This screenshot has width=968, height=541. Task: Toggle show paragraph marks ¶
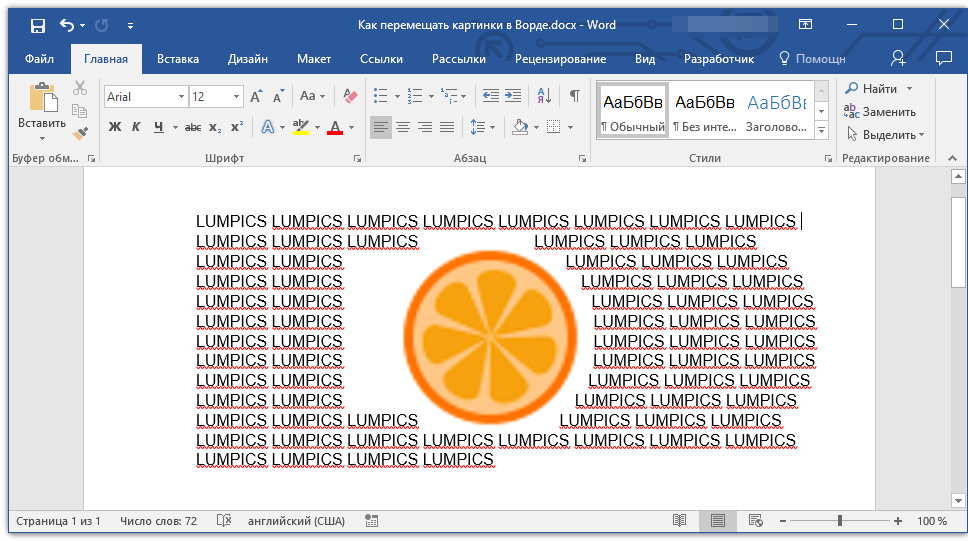pos(575,96)
